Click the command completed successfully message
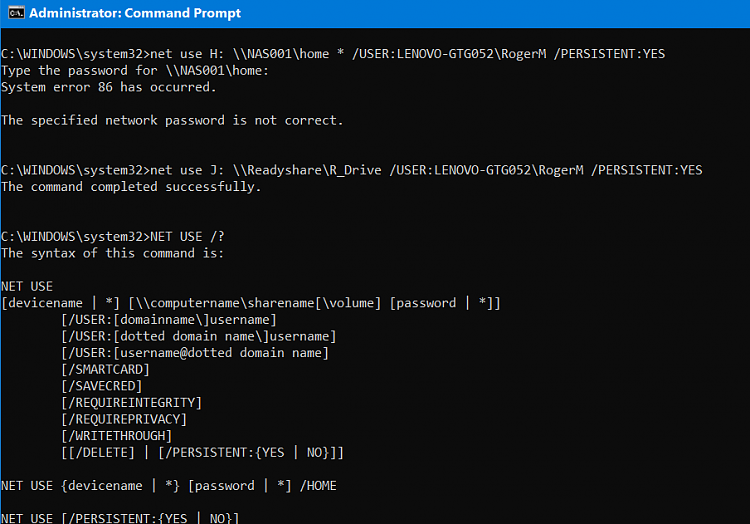Screen dimensions: 750x524 click(131, 187)
